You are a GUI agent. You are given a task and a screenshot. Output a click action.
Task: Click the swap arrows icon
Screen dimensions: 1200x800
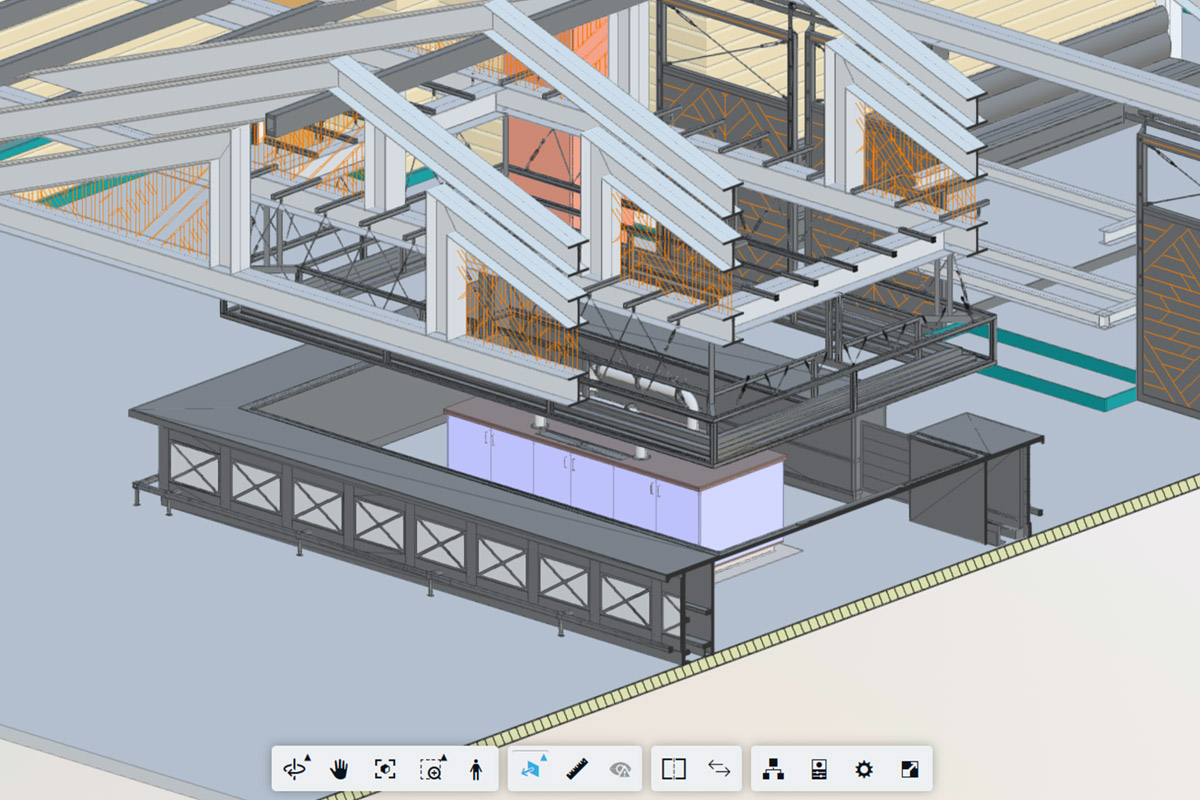click(719, 768)
